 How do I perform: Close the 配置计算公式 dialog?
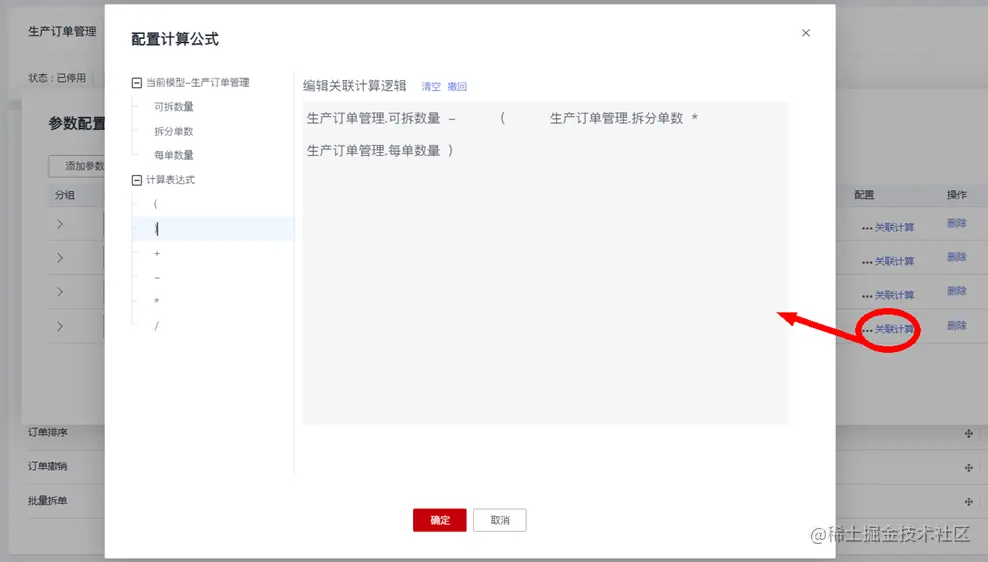[805, 33]
